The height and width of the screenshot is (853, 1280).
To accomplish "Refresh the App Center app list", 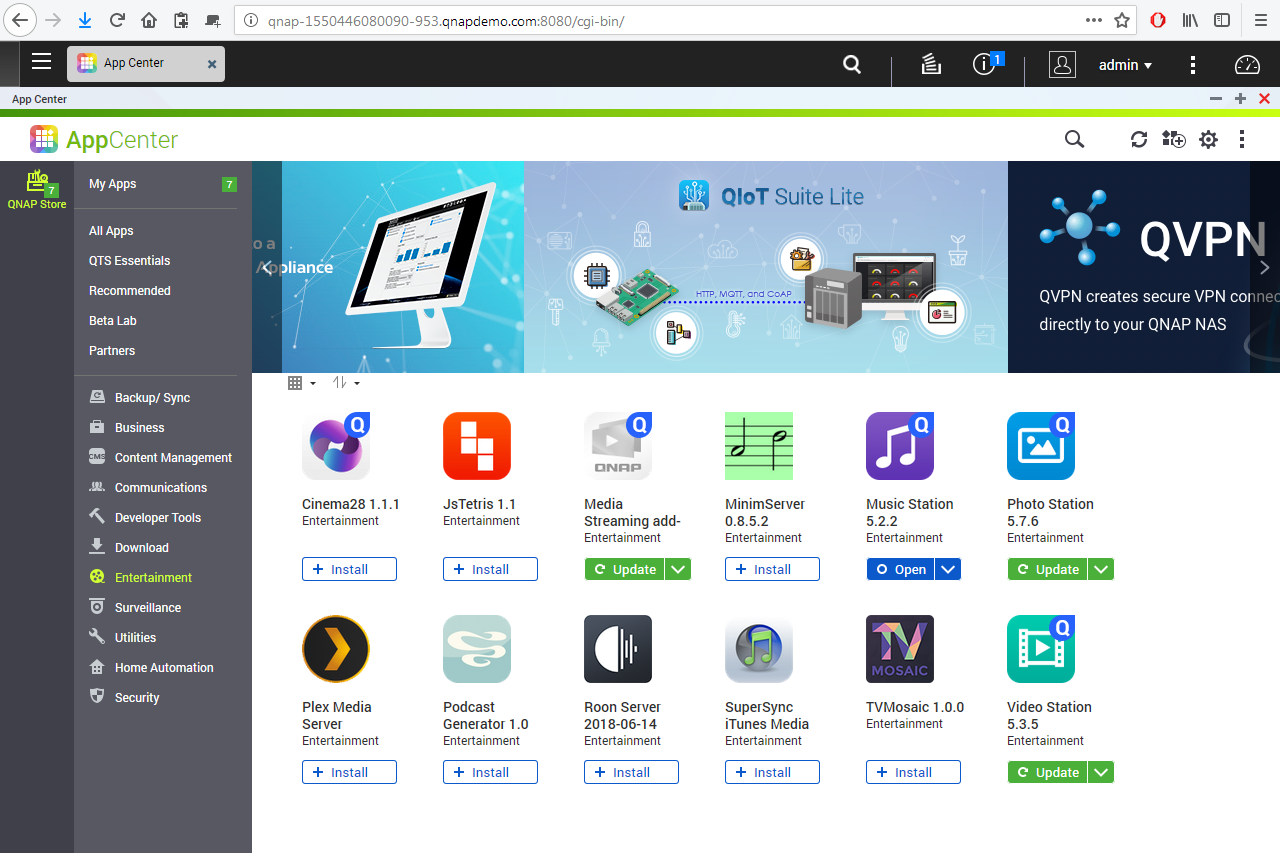I will point(1139,139).
